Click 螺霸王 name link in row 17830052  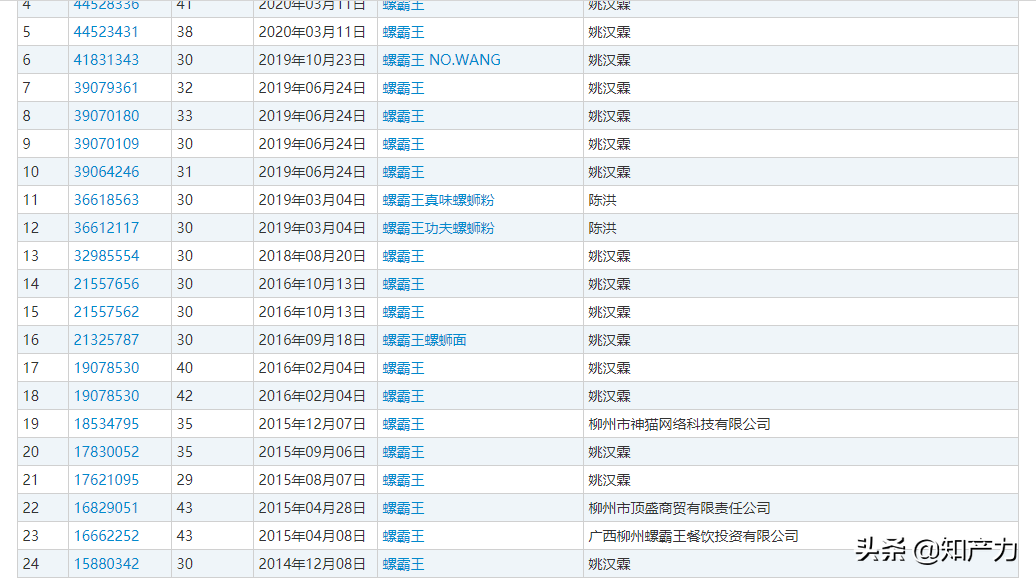click(x=403, y=452)
